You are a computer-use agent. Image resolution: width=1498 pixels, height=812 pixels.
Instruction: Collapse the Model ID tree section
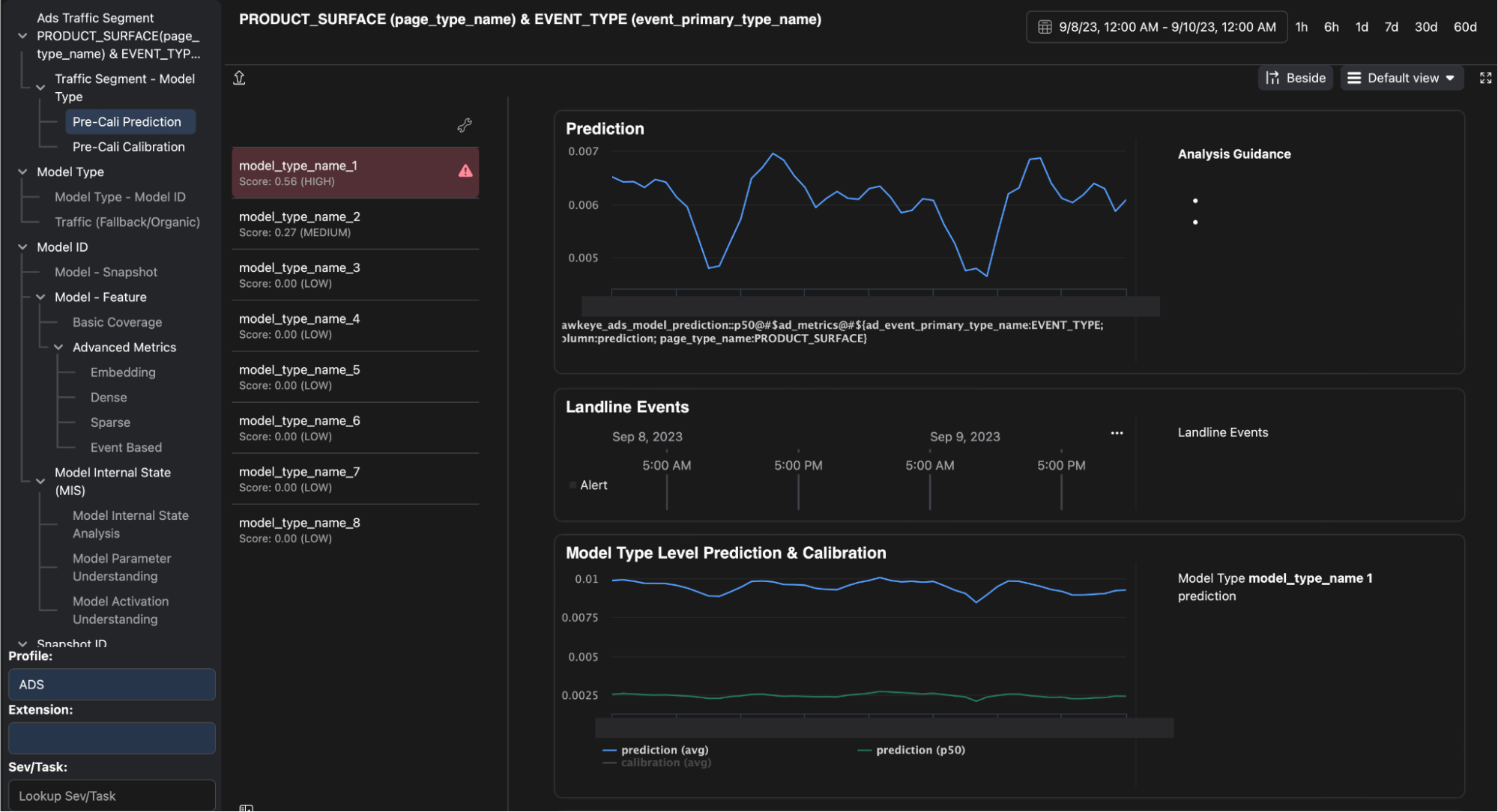tap(22, 247)
